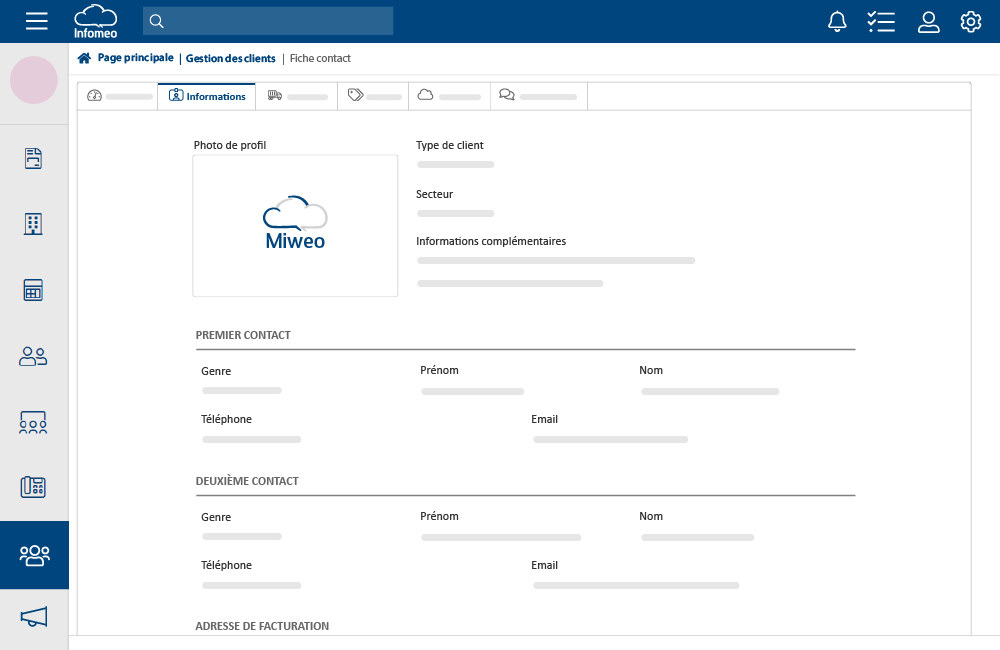Navigate to Gestion des clients breadcrumb link
The image size is (1000, 650).
pos(230,58)
